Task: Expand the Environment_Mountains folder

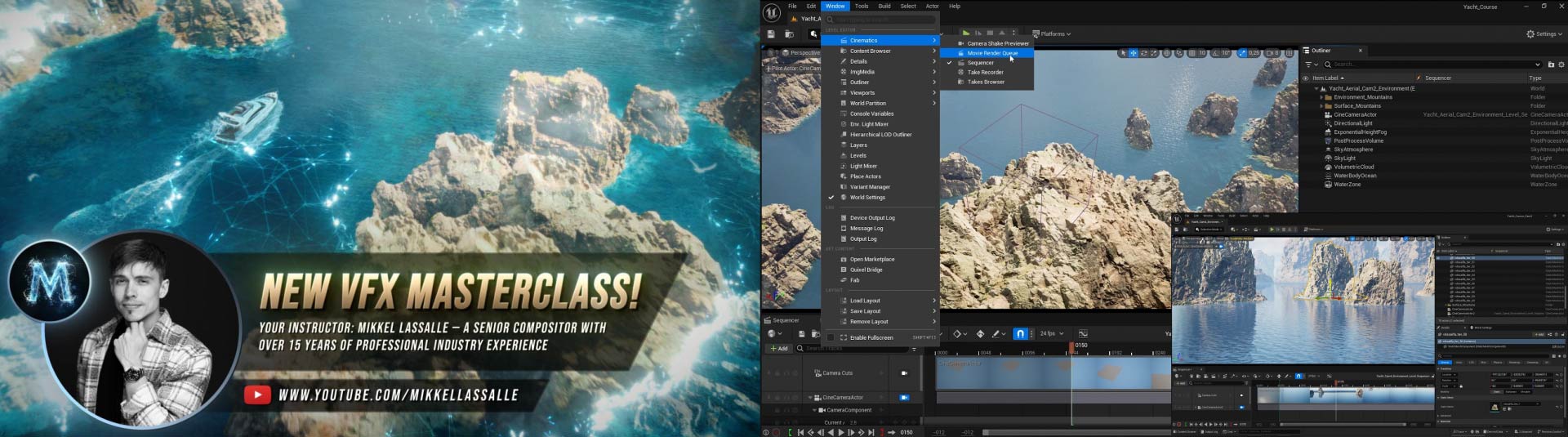Action: [x=1321, y=97]
